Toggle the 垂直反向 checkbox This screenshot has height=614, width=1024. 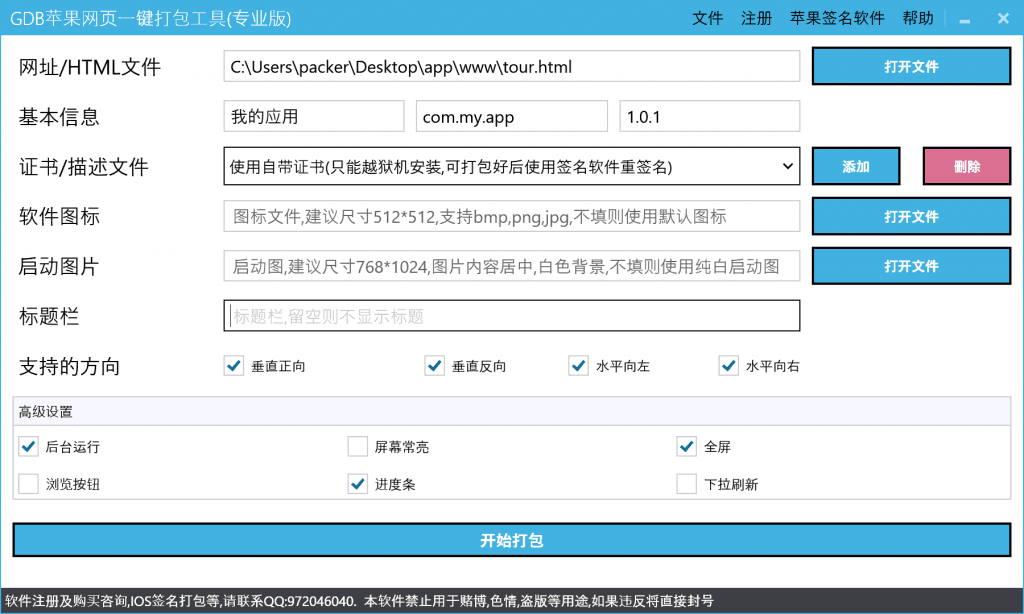coord(434,366)
